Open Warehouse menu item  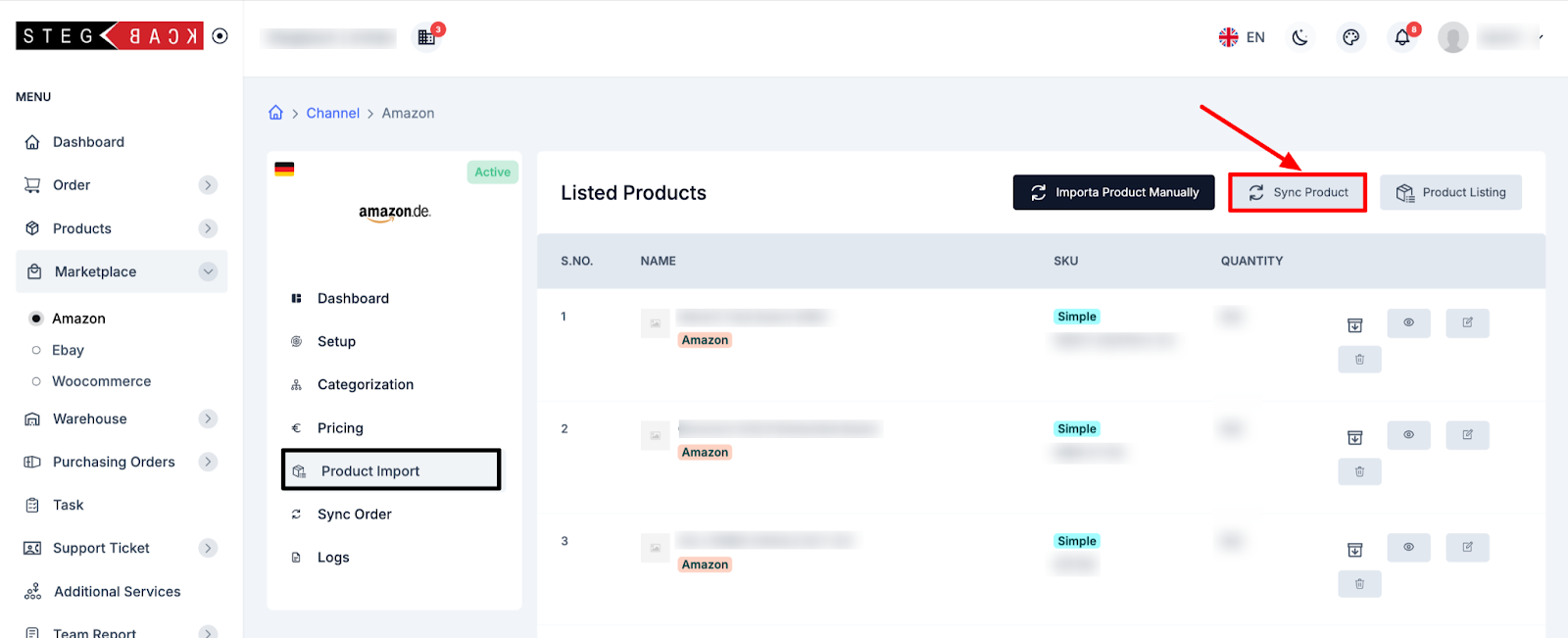tap(90, 418)
